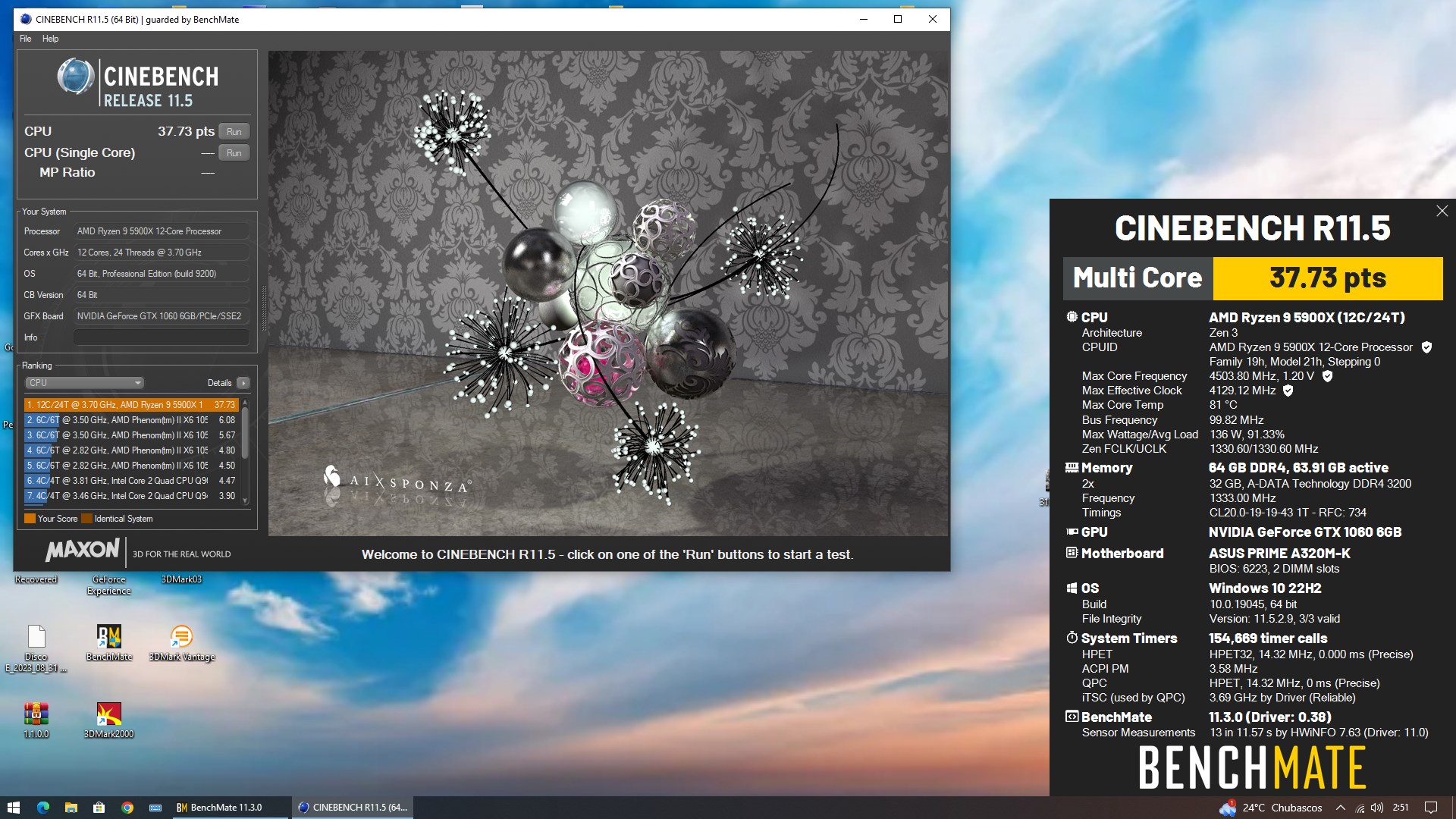Click the GFX Board NVIDIA GeForce GTX 1060 field
Image resolution: width=1456 pixels, height=819 pixels.
(x=162, y=316)
